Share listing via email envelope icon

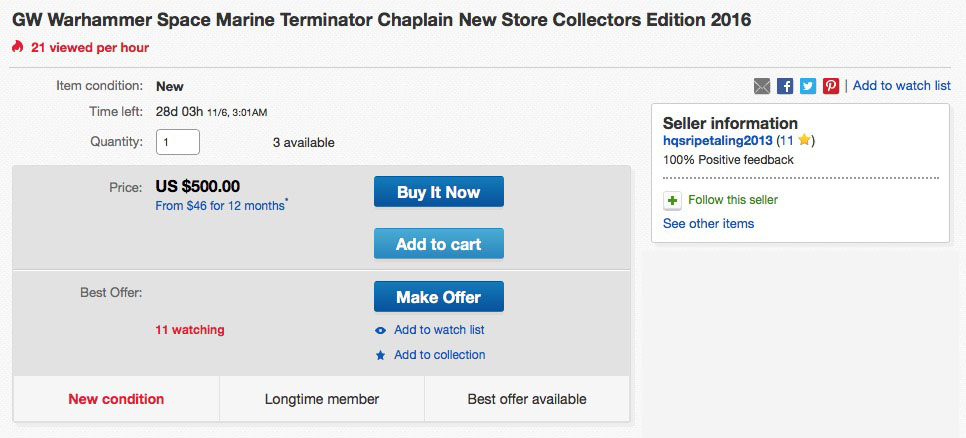[x=762, y=86]
